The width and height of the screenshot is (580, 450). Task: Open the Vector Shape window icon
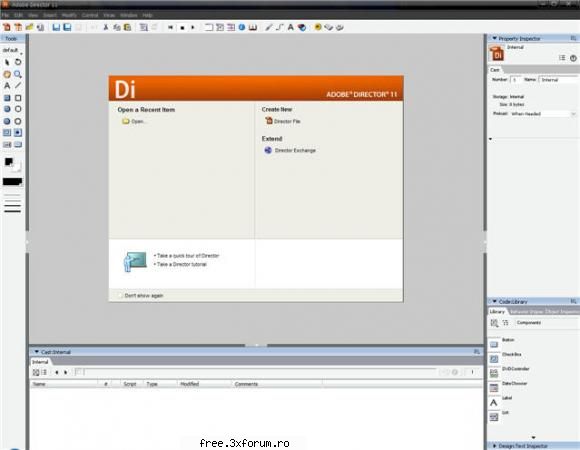click(x=280, y=27)
